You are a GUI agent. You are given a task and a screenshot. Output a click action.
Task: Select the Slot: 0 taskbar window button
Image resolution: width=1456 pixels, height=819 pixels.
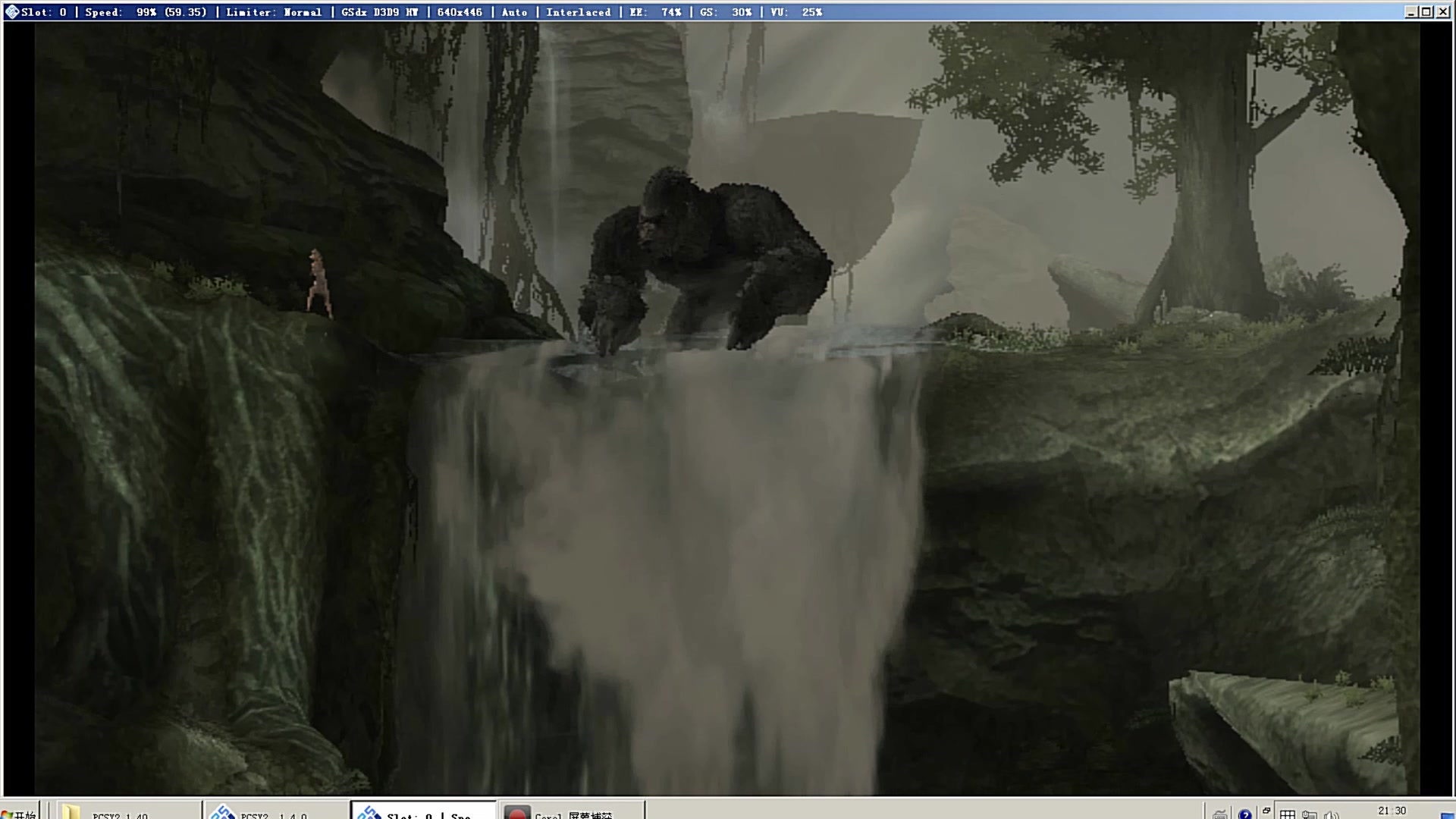(x=423, y=811)
